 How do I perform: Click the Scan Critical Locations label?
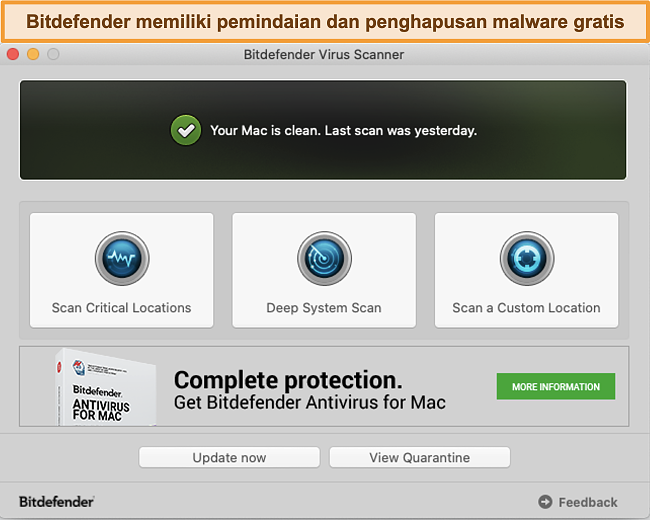121,308
